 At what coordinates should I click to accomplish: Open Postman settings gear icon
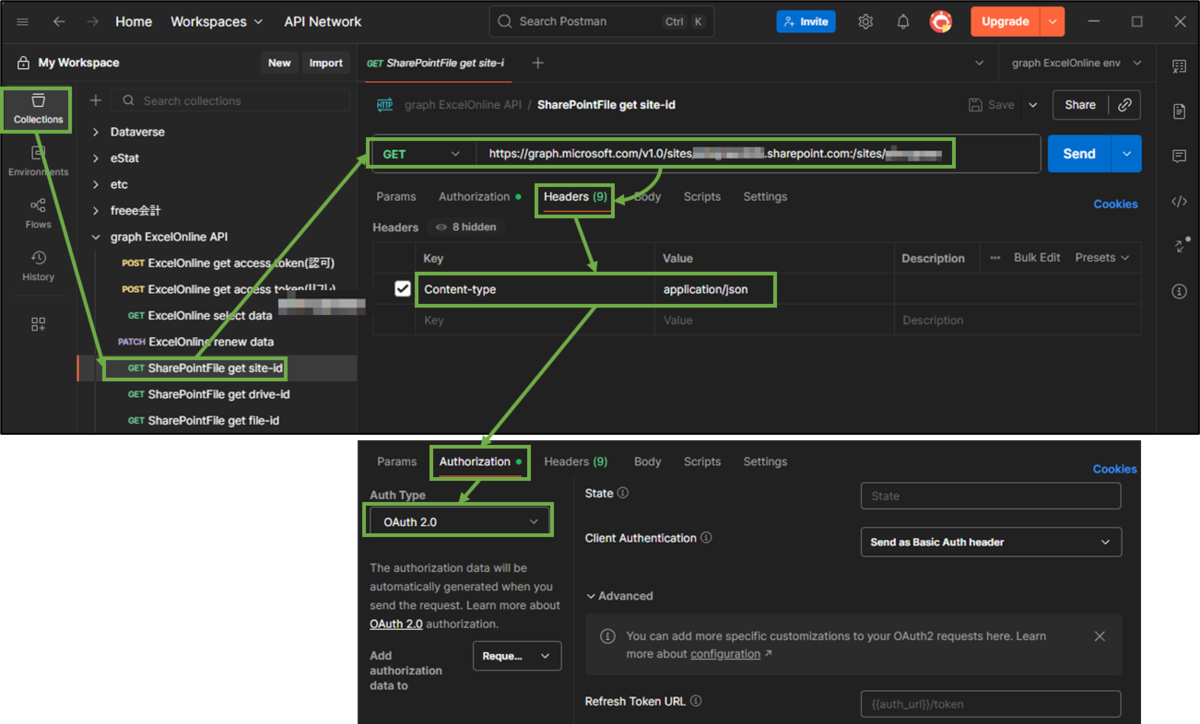pyautogui.click(x=866, y=22)
